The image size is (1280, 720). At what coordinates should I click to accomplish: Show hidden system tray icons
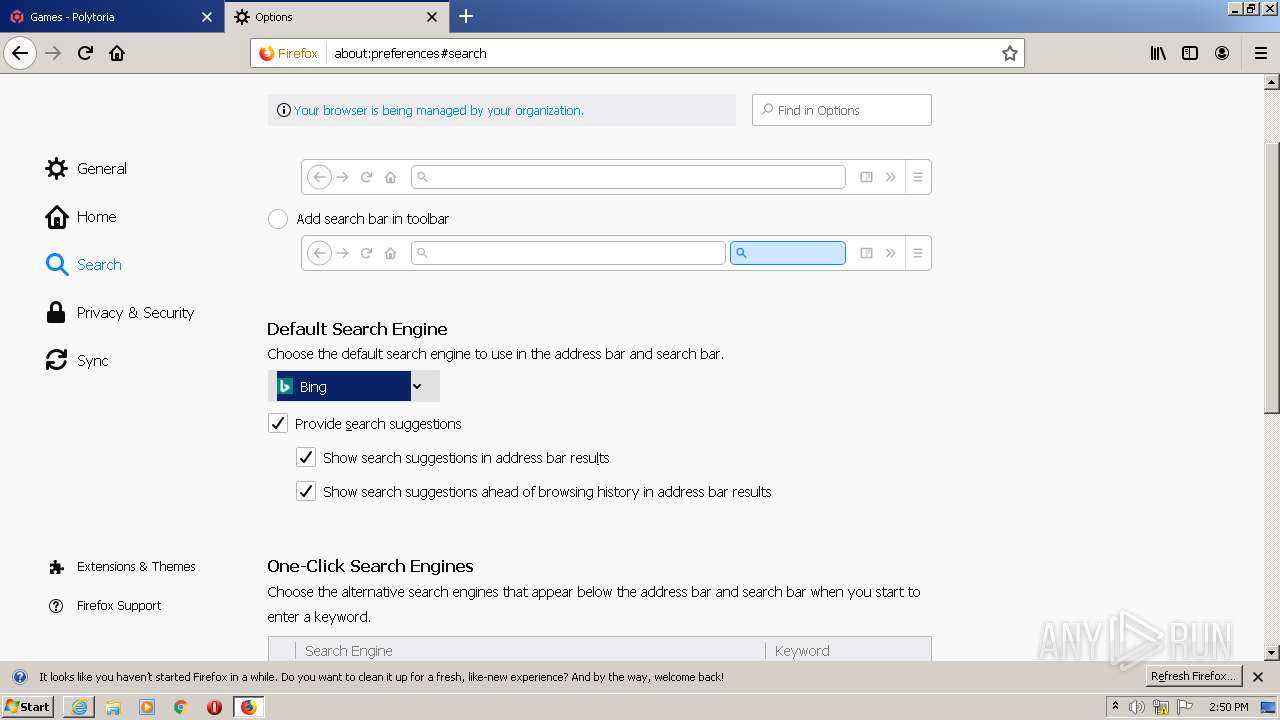point(1116,707)
